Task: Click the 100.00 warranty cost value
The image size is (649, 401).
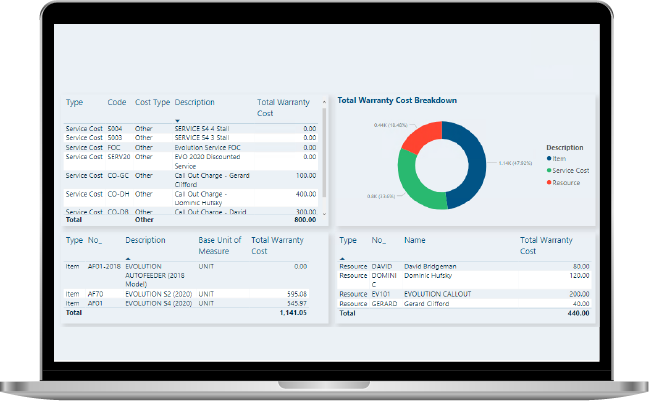Action: (x=306, y=175)
